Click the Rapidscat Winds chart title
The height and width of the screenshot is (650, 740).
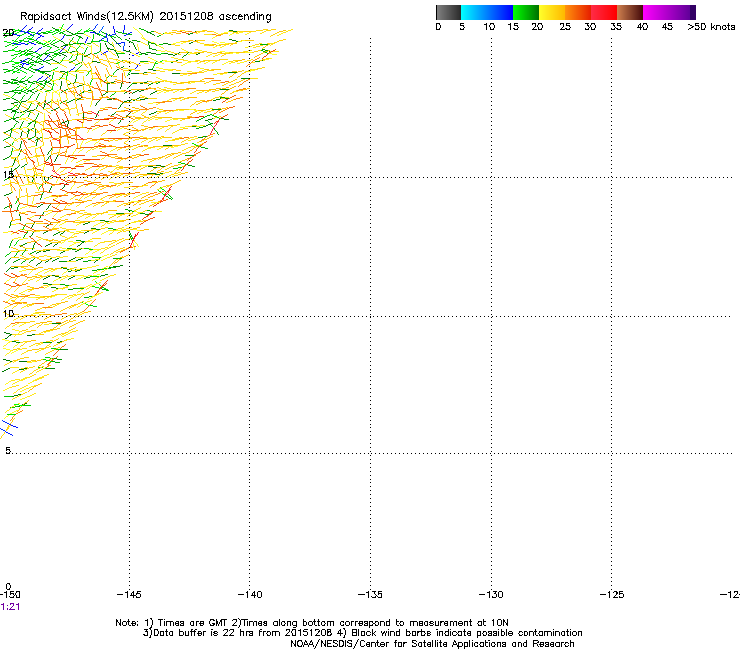point(146,17)
